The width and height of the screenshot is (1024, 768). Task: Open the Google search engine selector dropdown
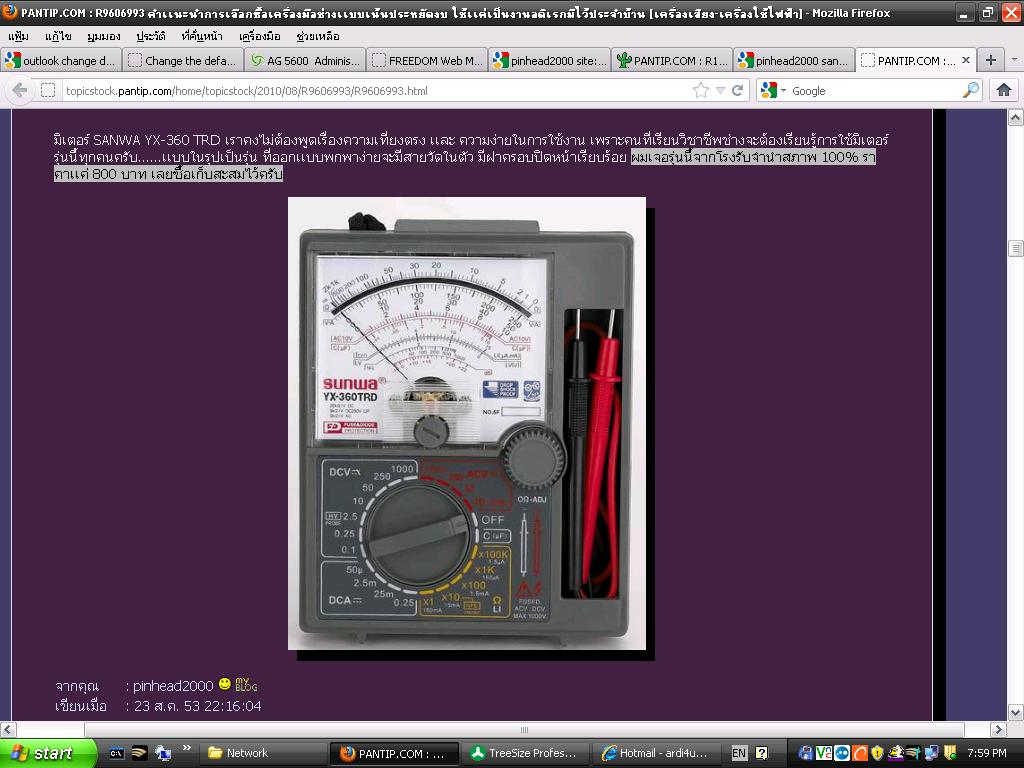point(773,90)
